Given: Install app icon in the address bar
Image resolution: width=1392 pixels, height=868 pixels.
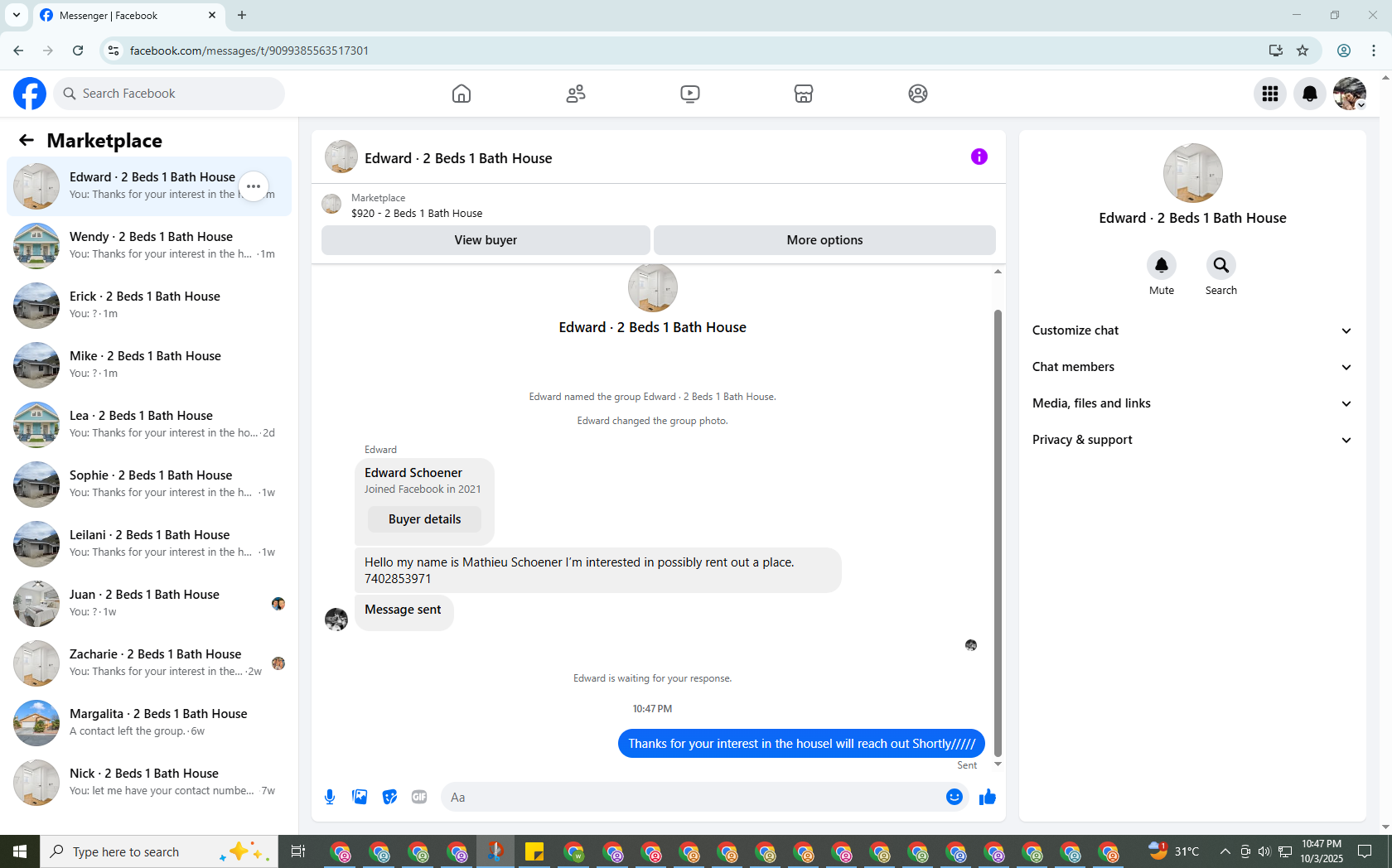Looking at the screenshot, I should click(x=1276, y=51).
